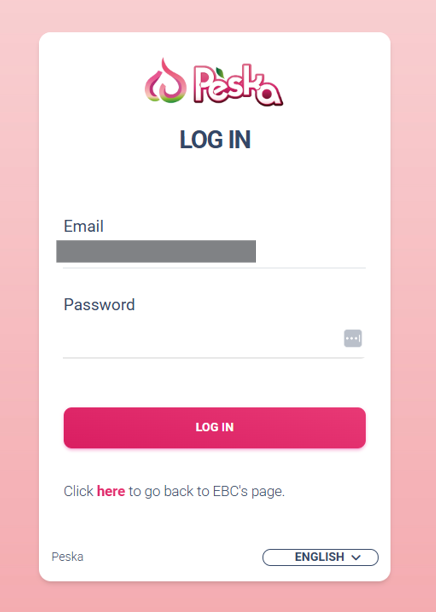Click the Password field label
Screen dimensions: 436x612
tap(99, 304)
